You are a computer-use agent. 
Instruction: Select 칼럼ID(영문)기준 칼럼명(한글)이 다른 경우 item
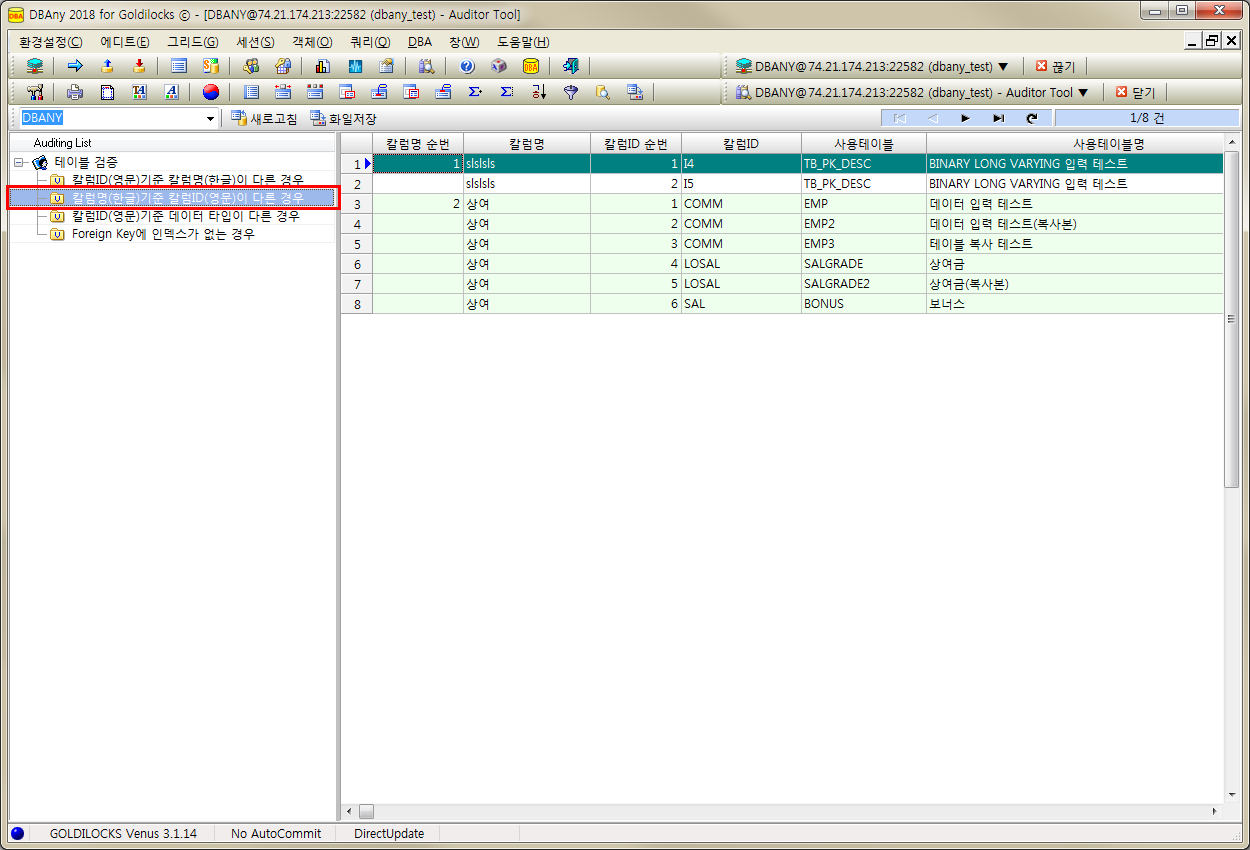point(187,180)
